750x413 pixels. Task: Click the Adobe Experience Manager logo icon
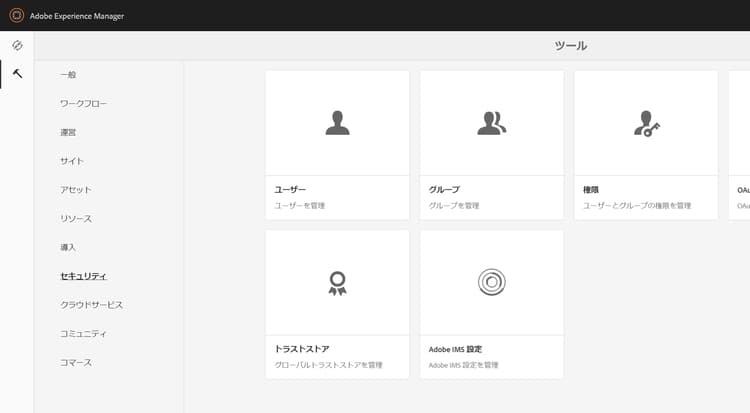16,15
